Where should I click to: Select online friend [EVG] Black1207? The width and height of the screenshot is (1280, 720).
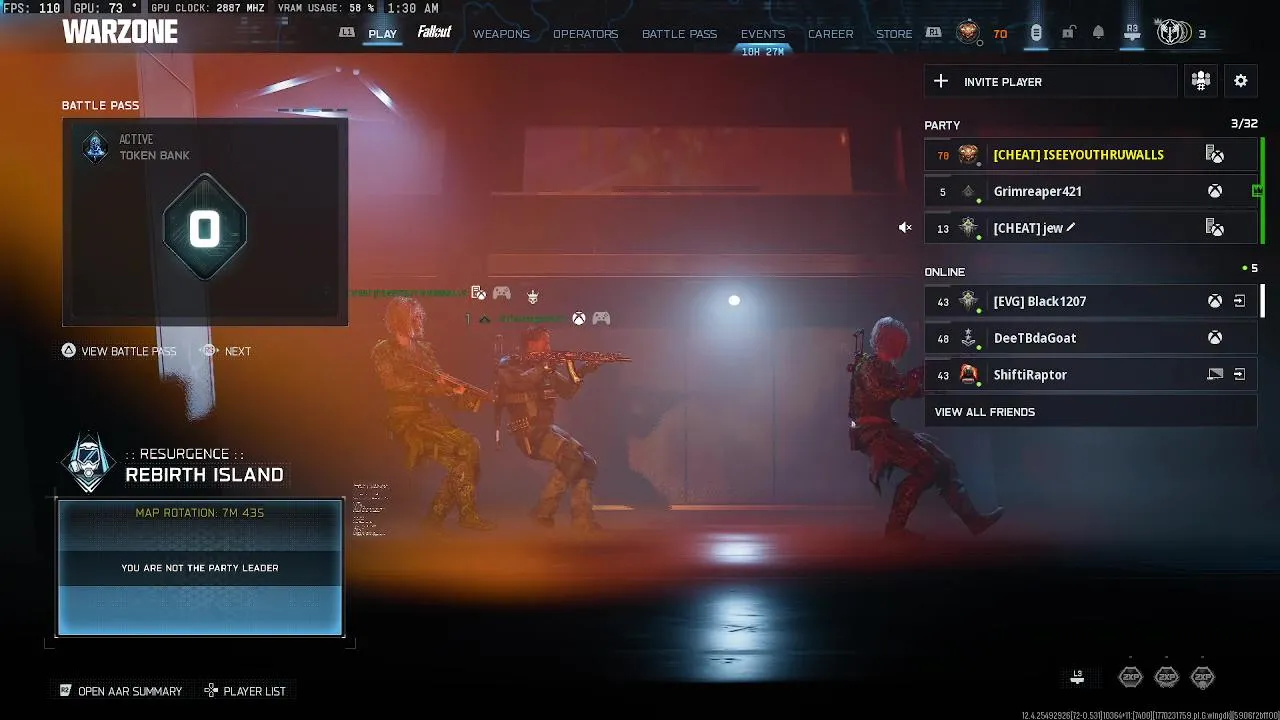[1091, 301]
